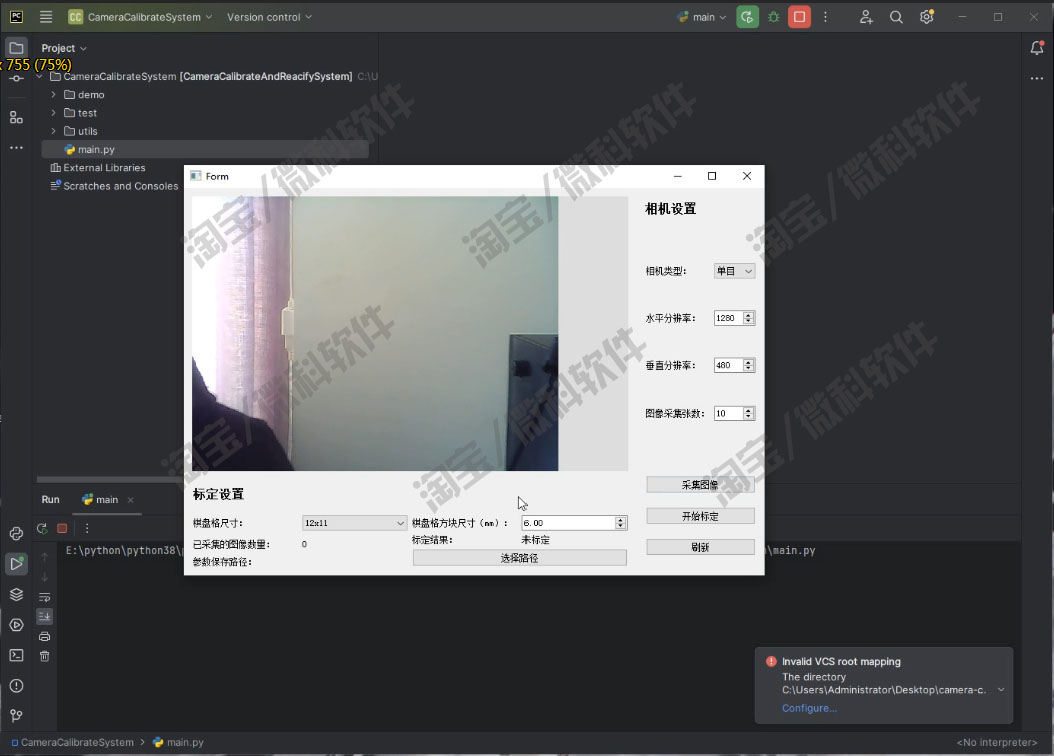Click the 垂直分辨率 input field
The width and height of the screenshot is (1054, 756).
coord(728,366)
